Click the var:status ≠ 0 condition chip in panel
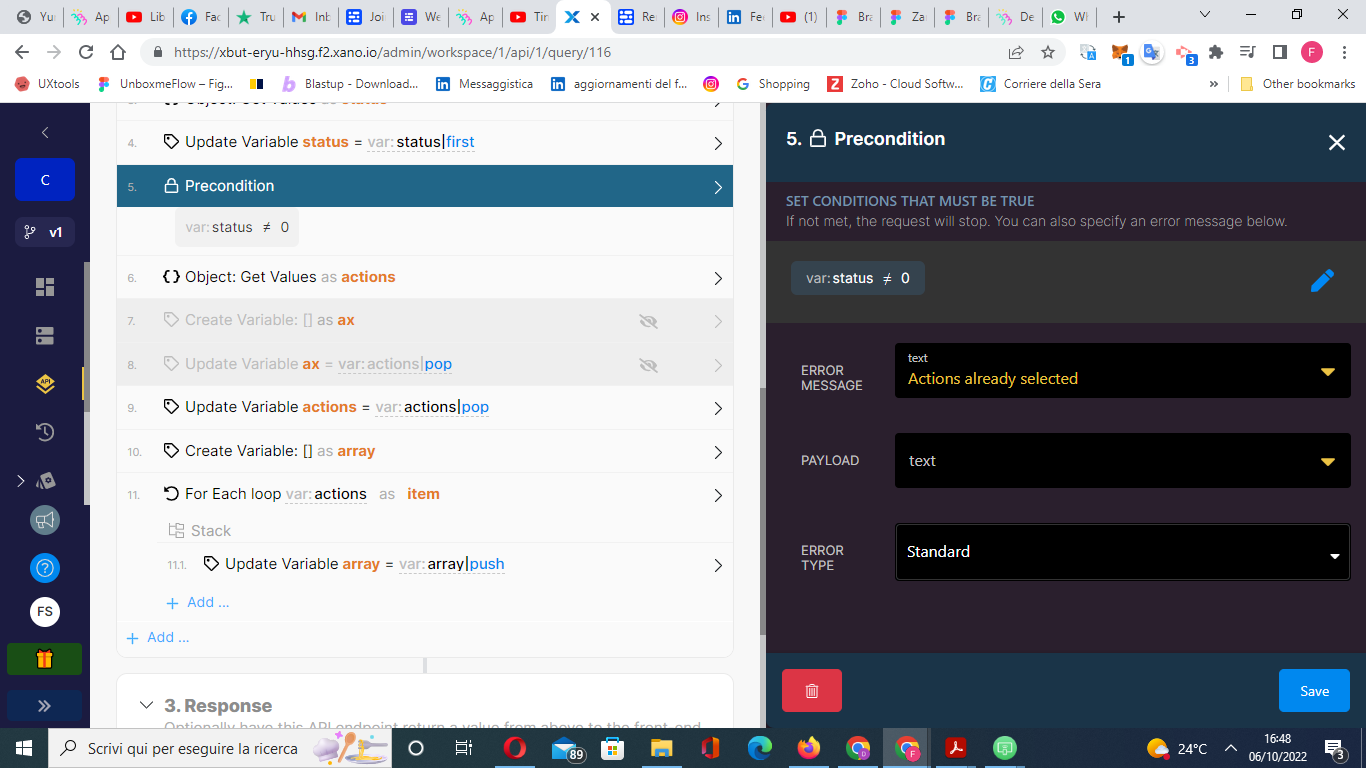The image size is (1366, 768). 858,278
